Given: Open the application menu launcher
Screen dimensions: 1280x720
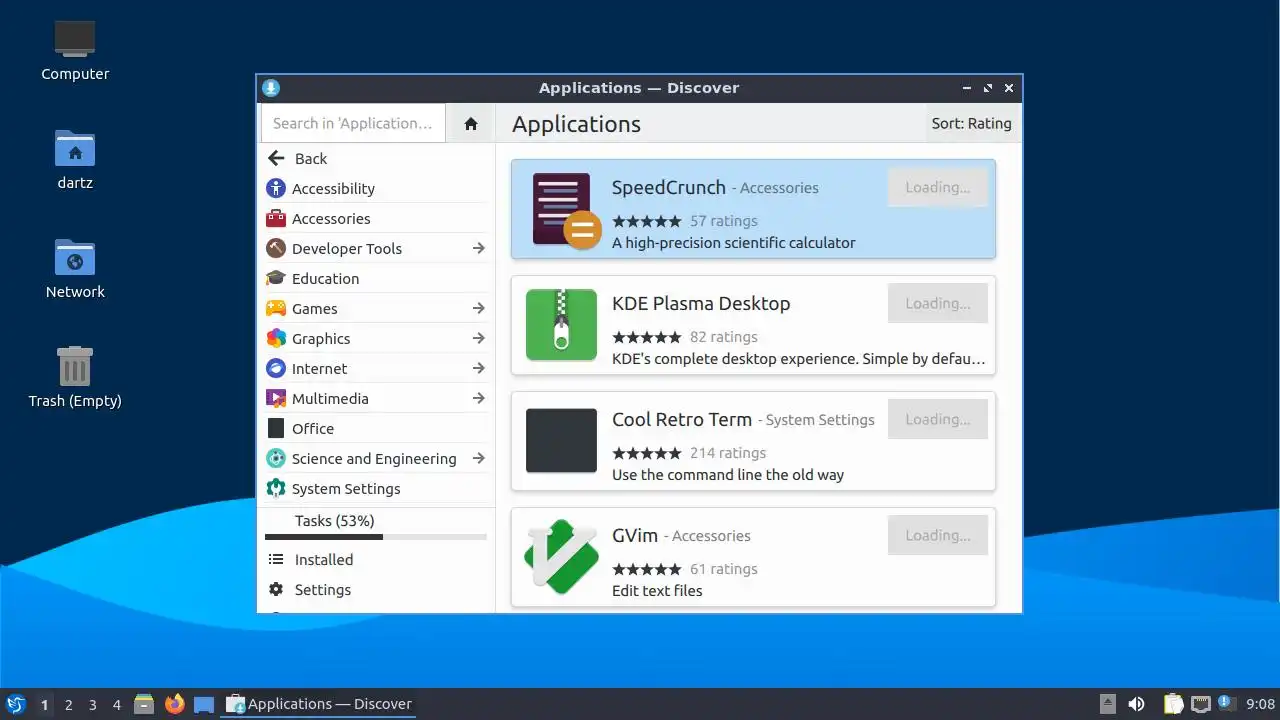Looking at the screenshot, I should (15, 704).
